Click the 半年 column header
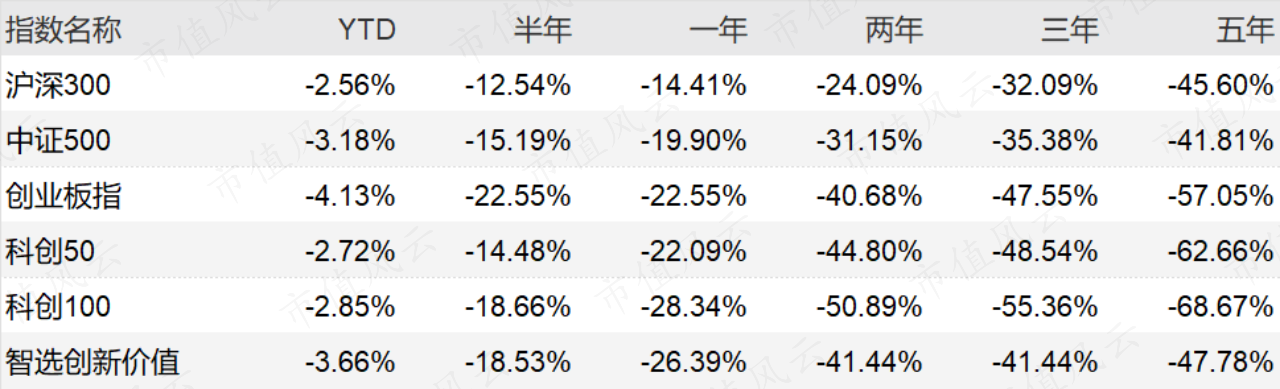 pos(542,30)
